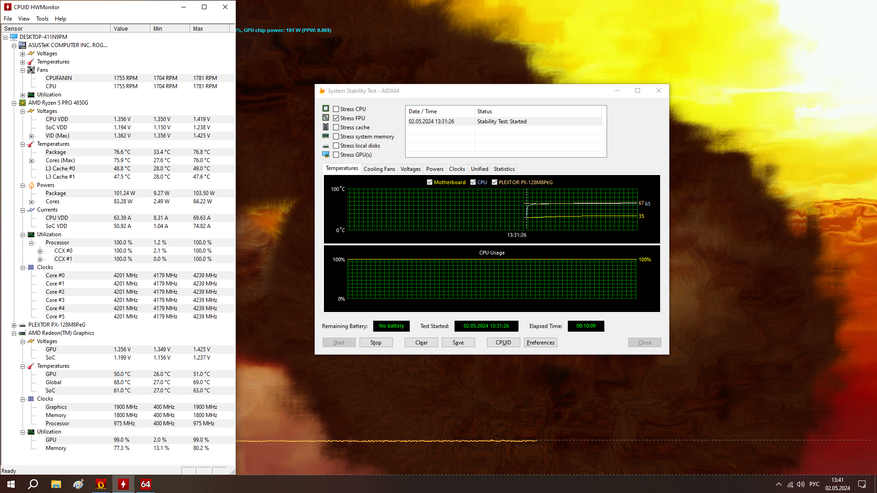Open the Tools menu in HWMonitor

[42, 18]
